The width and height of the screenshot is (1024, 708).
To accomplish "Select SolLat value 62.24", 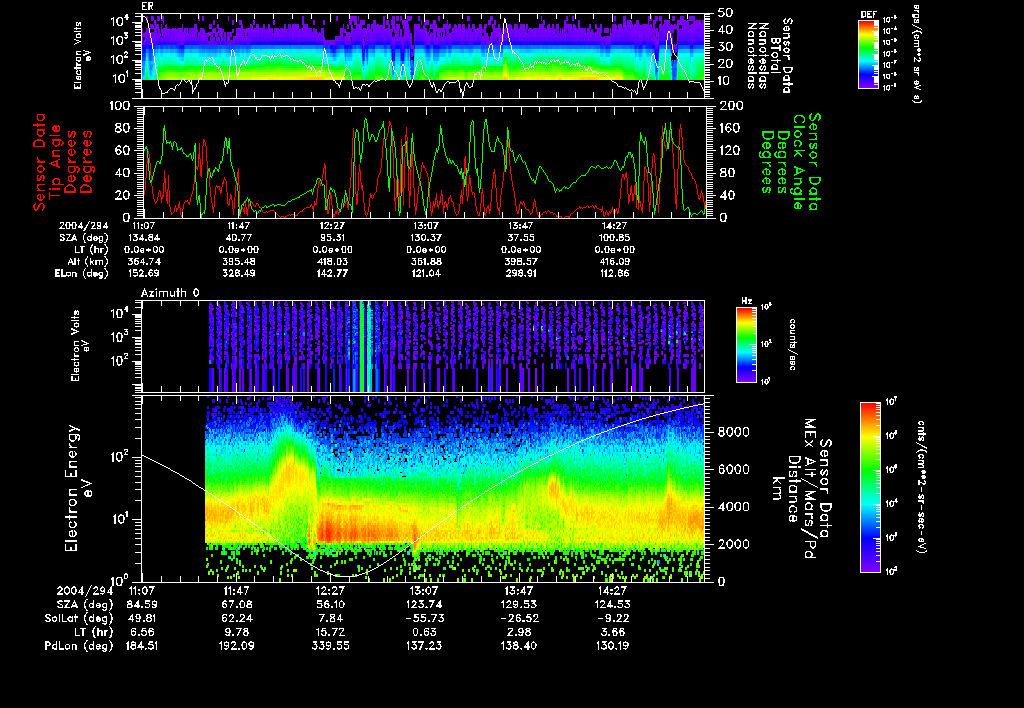I will point(237,619).
